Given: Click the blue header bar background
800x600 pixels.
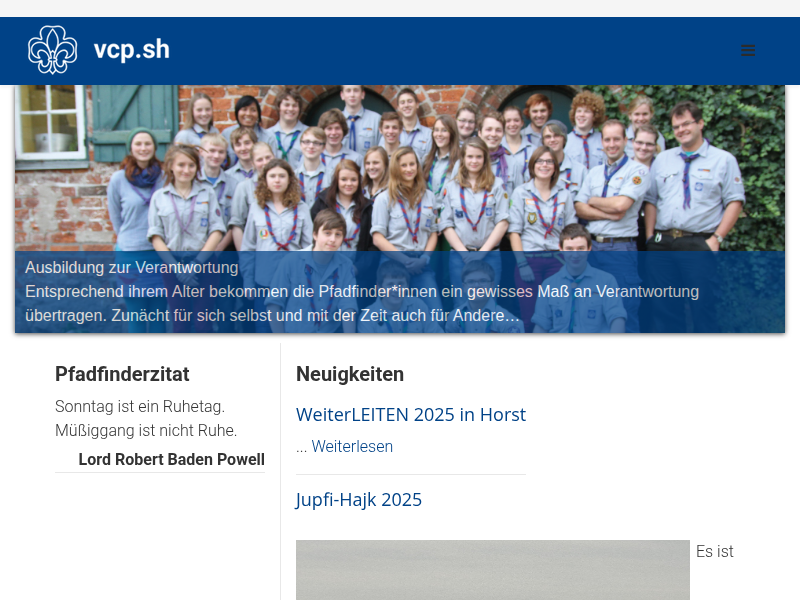Looking at the screenshot, I should (x=450, y=50).
